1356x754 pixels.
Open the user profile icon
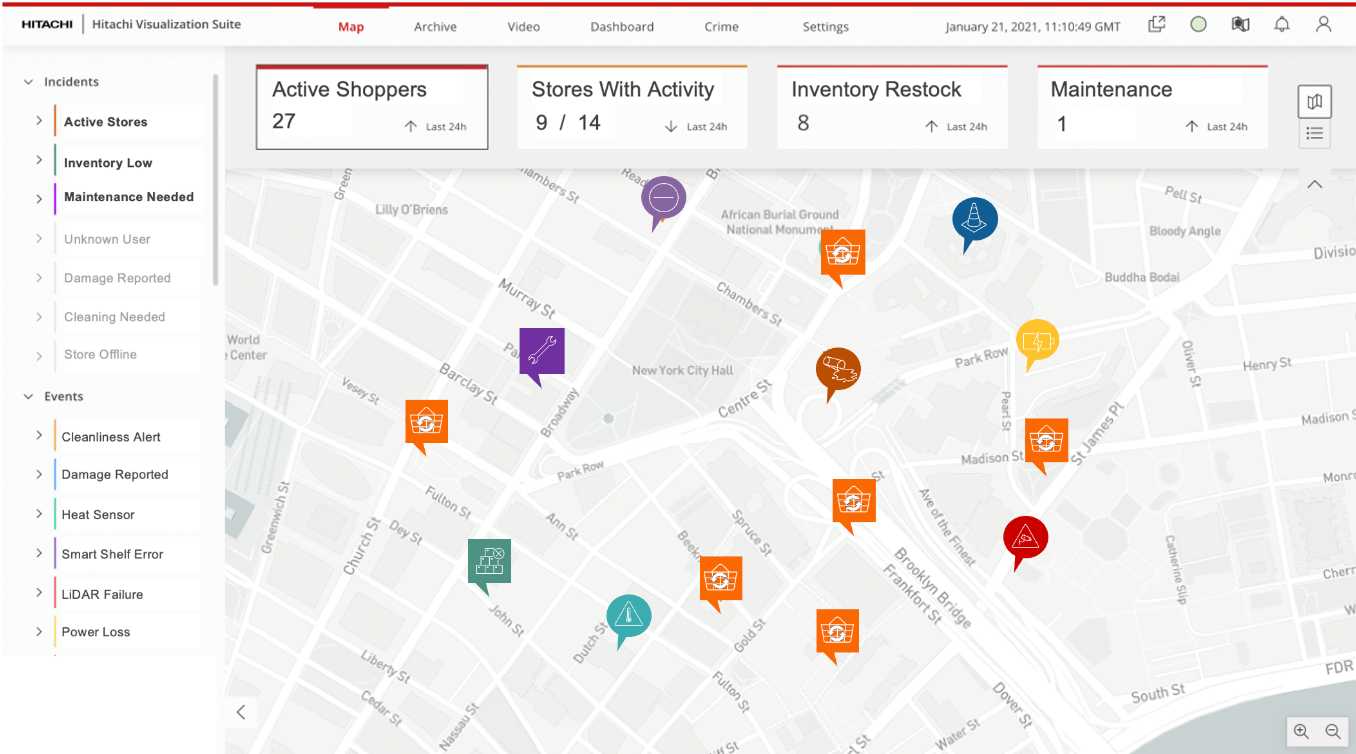[x=1323, y=25]
